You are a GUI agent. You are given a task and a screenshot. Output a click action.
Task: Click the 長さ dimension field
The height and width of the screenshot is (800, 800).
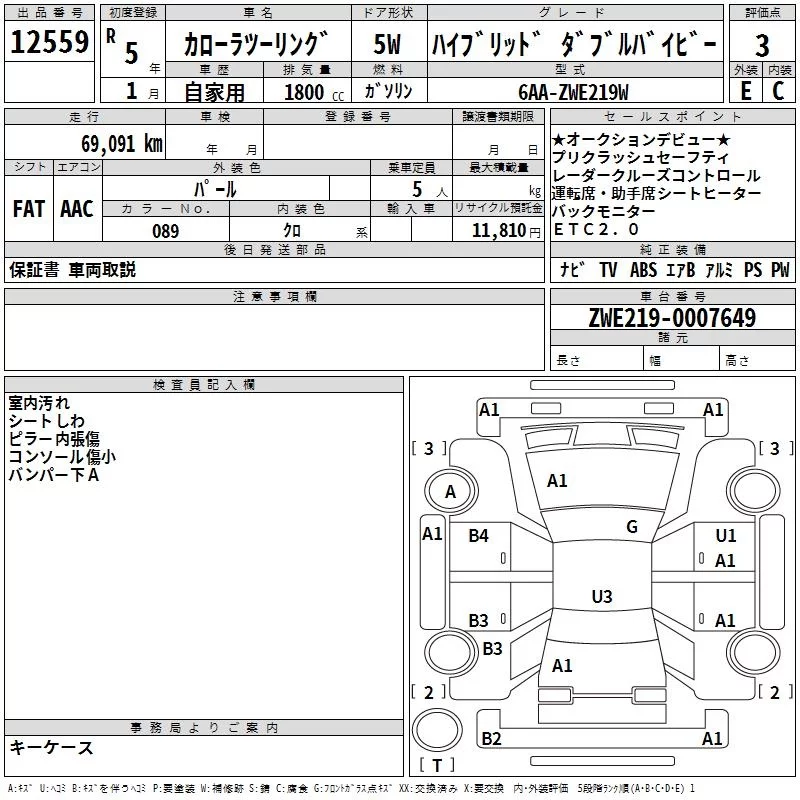click(596, 360)
